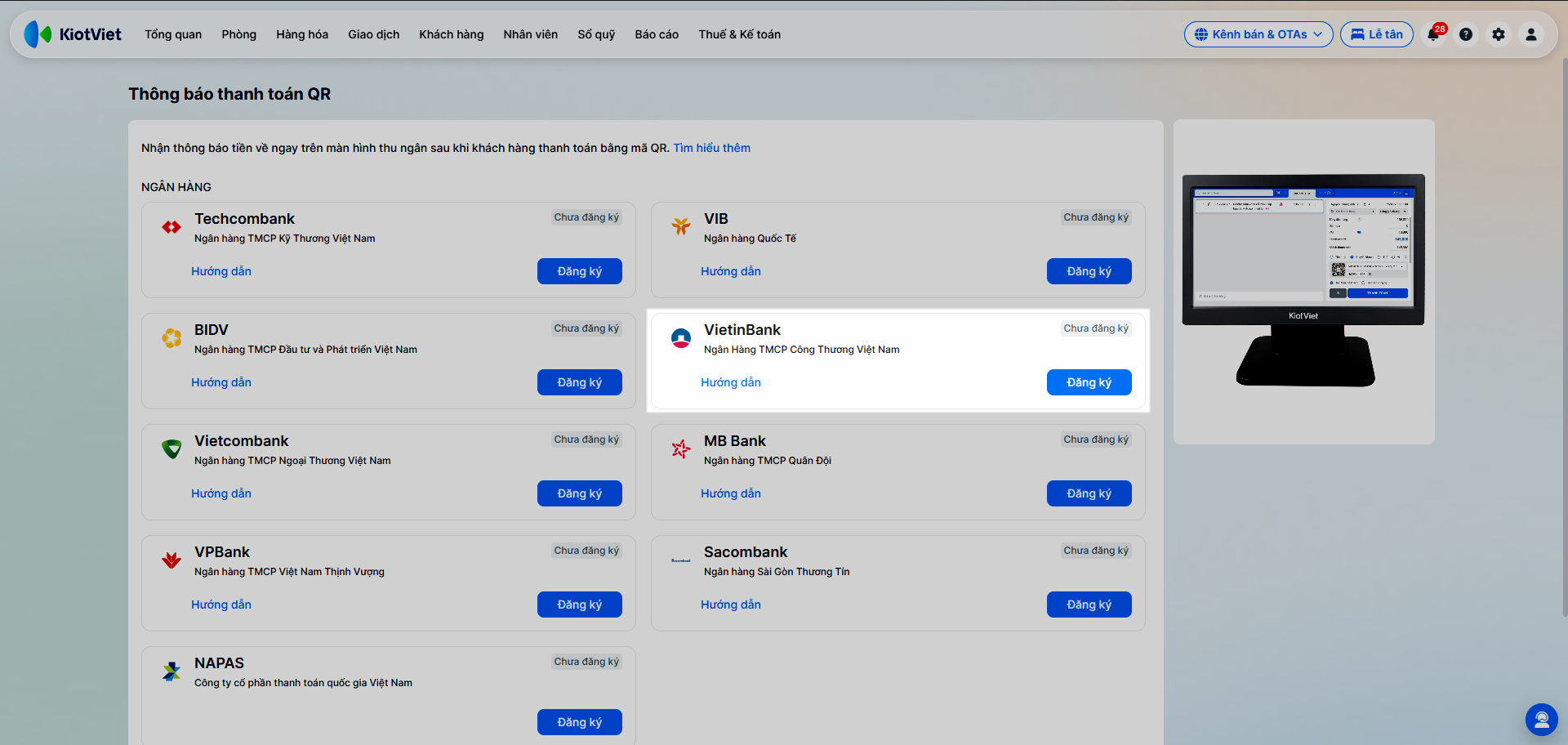Click the NGÂN HÀNG section label
This screenshot has width=1568, height=745.
(x=176, y=187)
